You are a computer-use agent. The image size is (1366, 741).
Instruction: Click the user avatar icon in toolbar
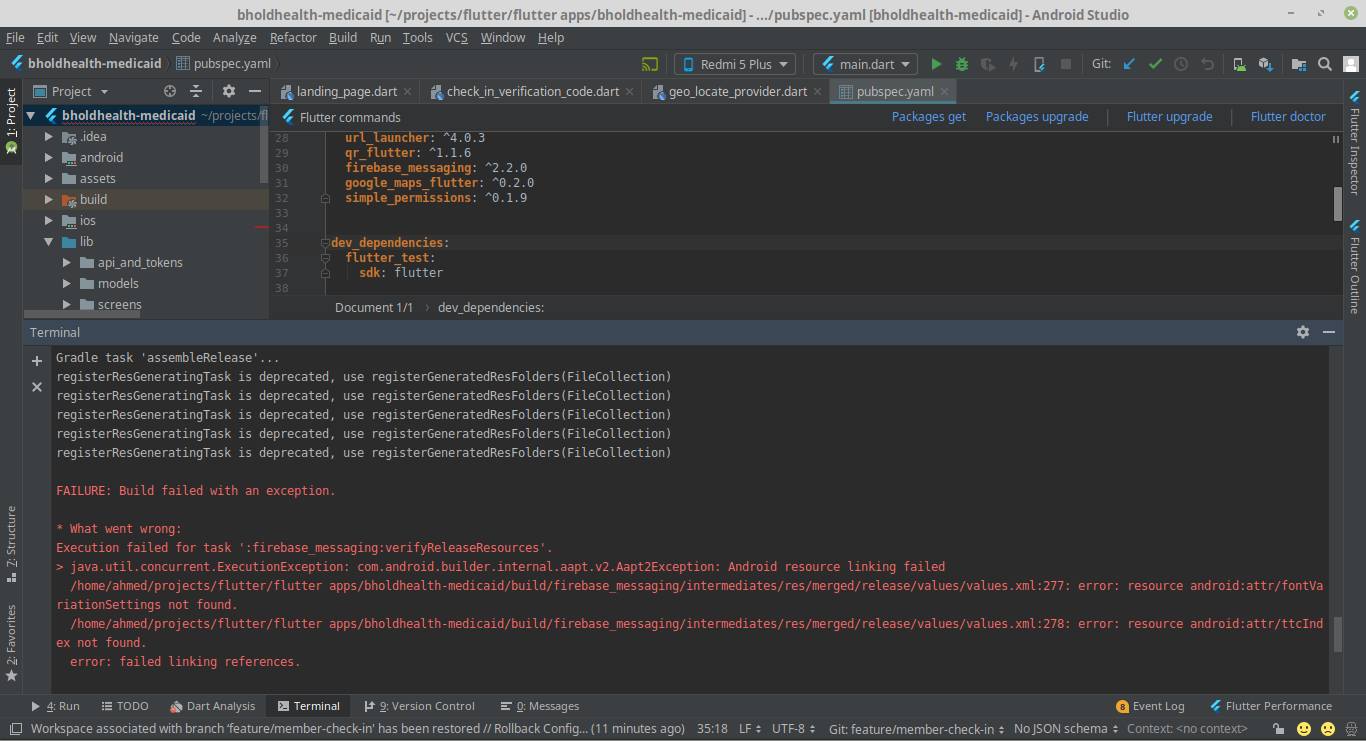pyautogui.click(x=1350, y=63)
